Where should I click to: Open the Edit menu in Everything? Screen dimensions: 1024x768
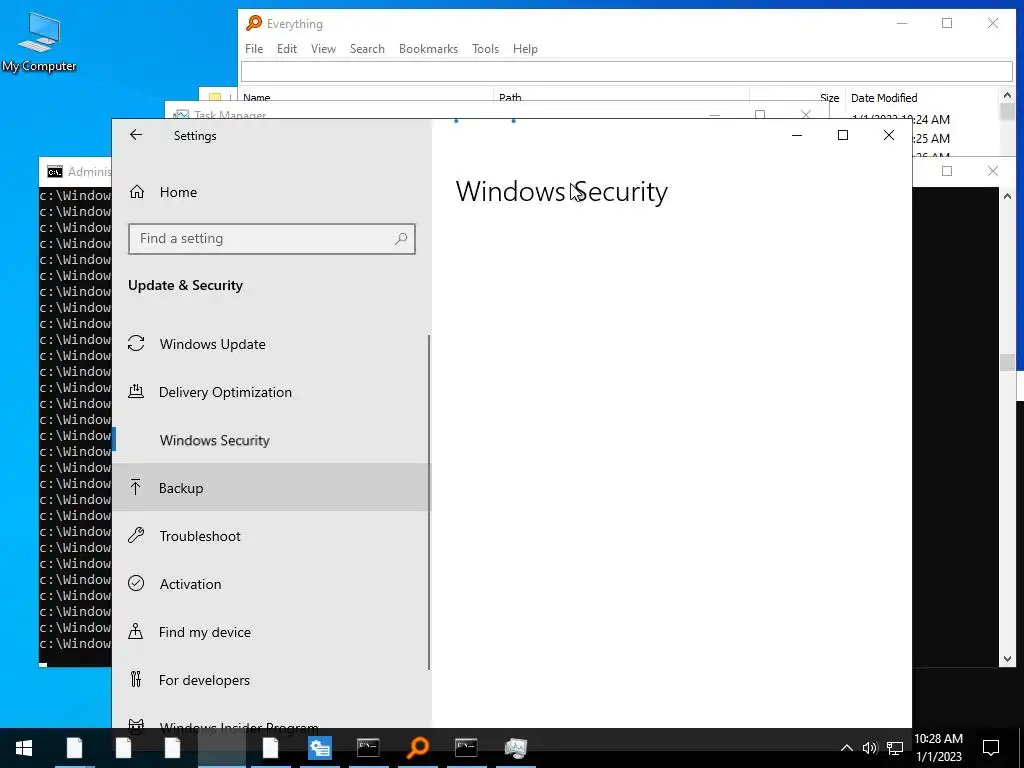click(x=287, y=49)
